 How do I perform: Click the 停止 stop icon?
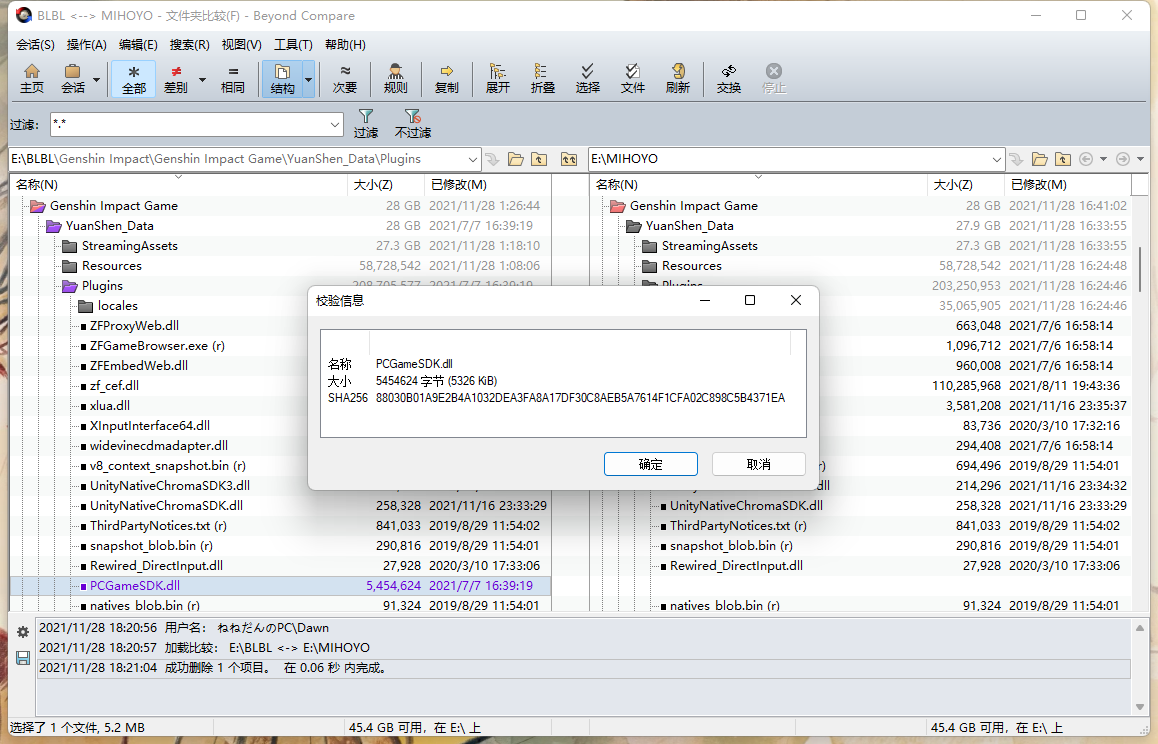click(x=774, y=78)
